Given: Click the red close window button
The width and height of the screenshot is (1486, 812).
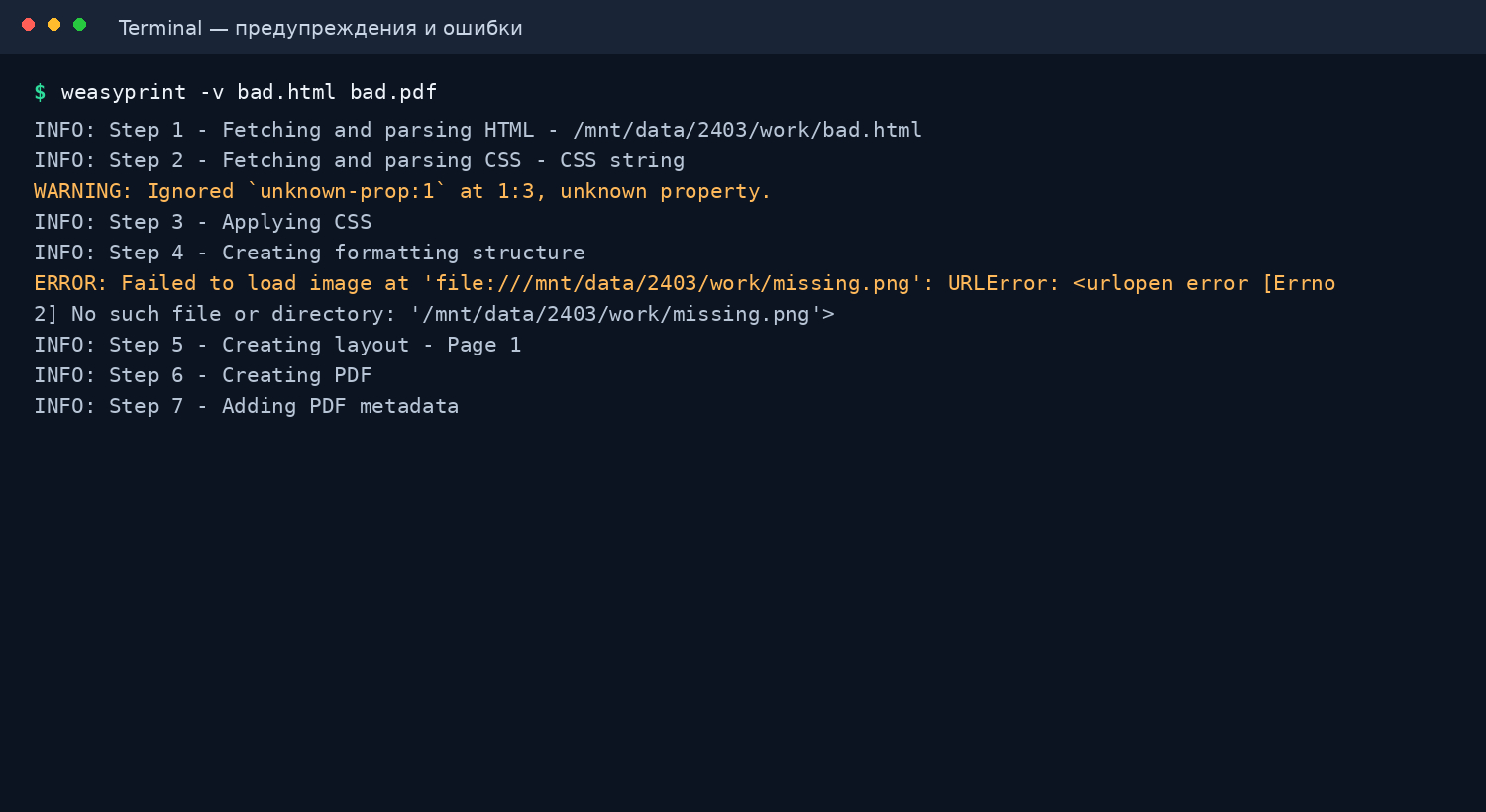Looking at the screenshot, I should click(x=28, y=25).
